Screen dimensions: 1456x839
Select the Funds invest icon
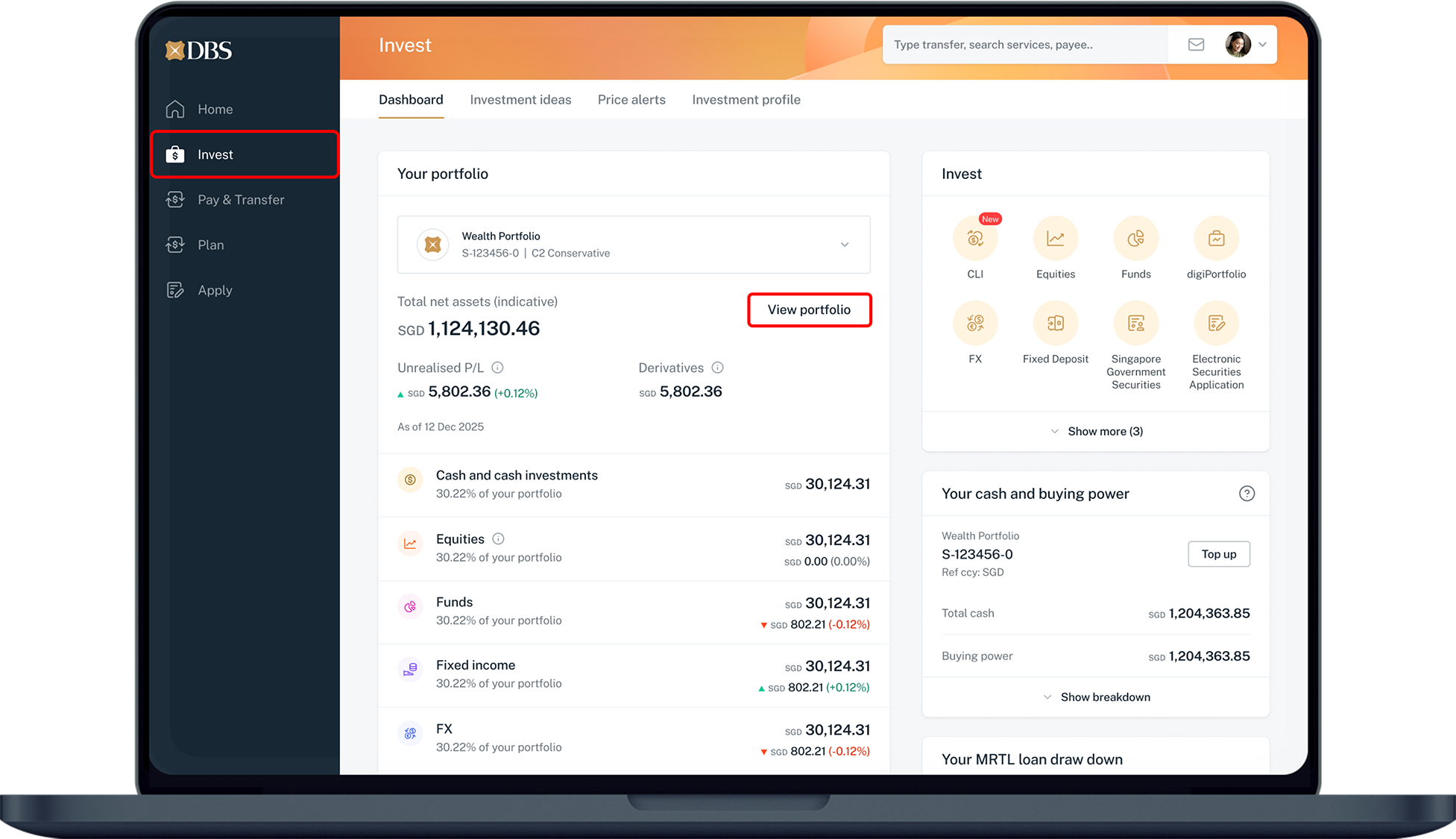1135,239
